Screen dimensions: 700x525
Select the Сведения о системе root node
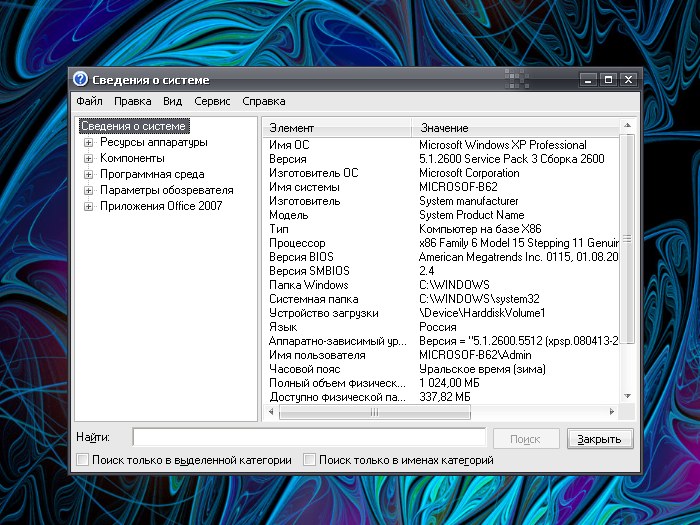coord(133,126)
